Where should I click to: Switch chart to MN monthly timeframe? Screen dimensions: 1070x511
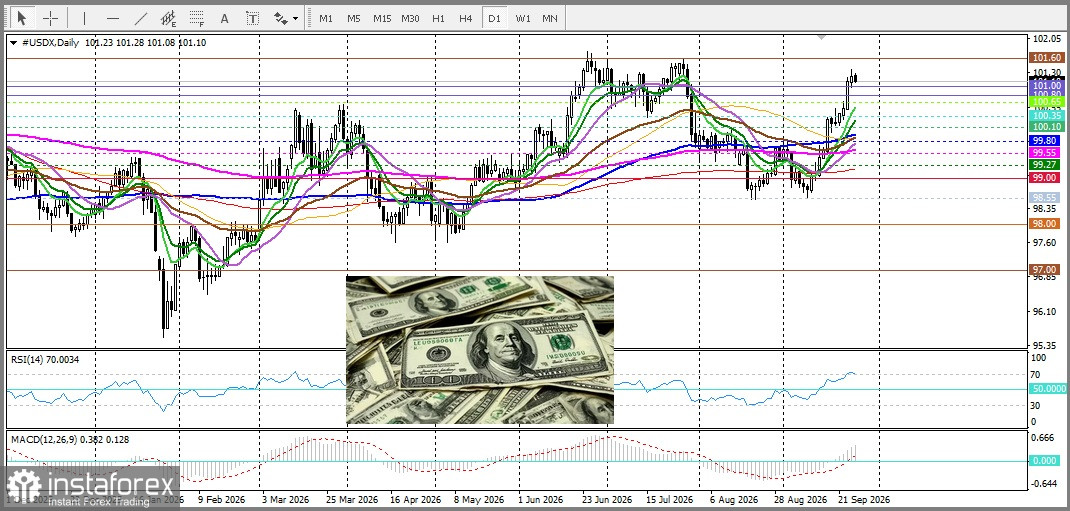tap(550, 18)
